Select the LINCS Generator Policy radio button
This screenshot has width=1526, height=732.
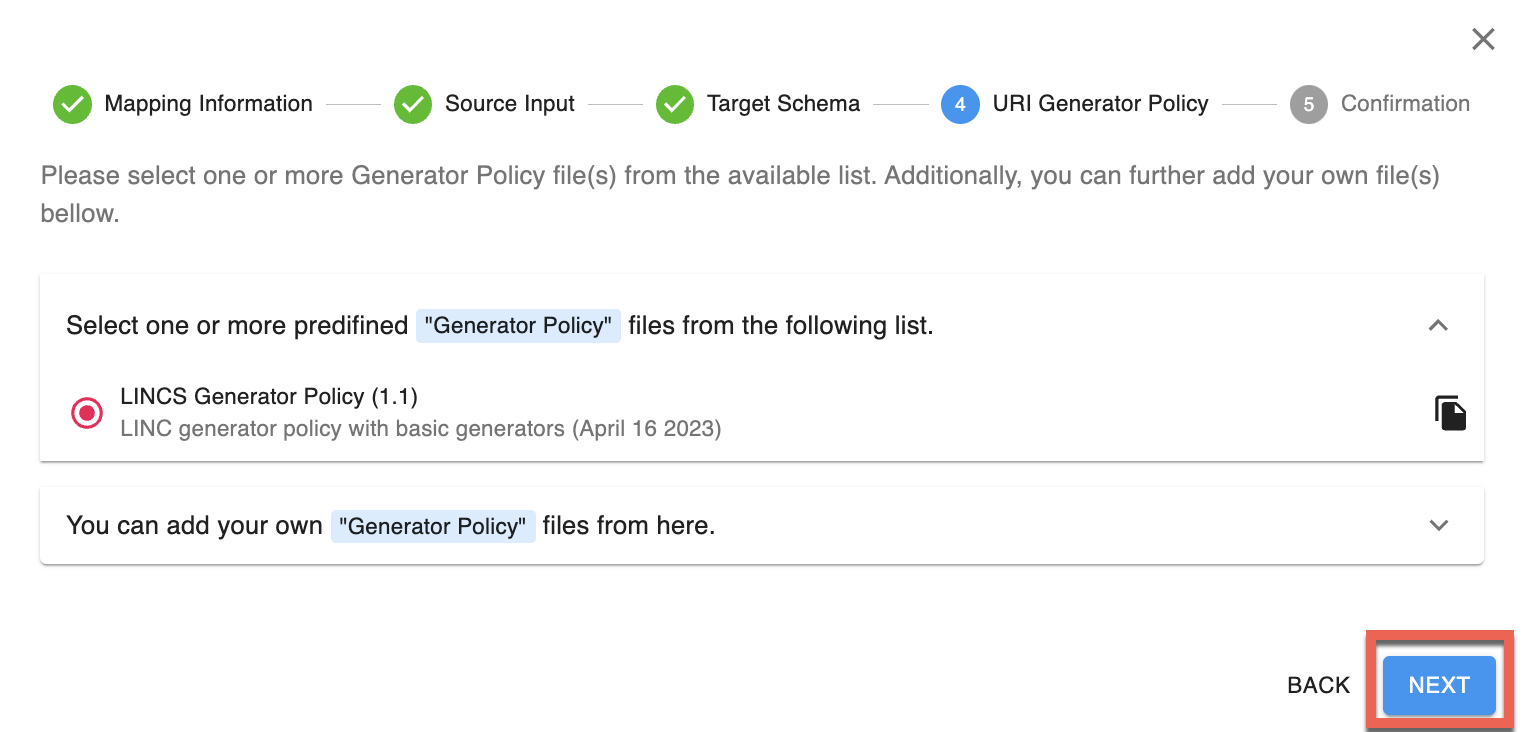click(x=87, y=412)
